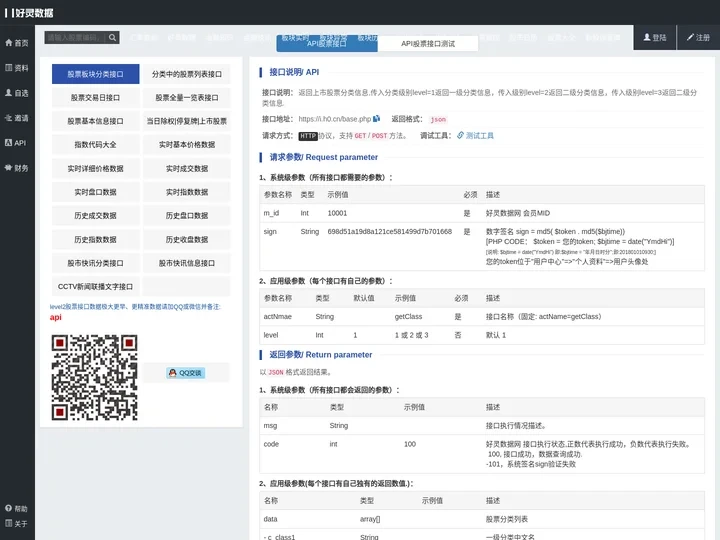The height and width of the screenshot is (540, 720).
Task: Click the level parameter name cell
Action: coord(271,335)
